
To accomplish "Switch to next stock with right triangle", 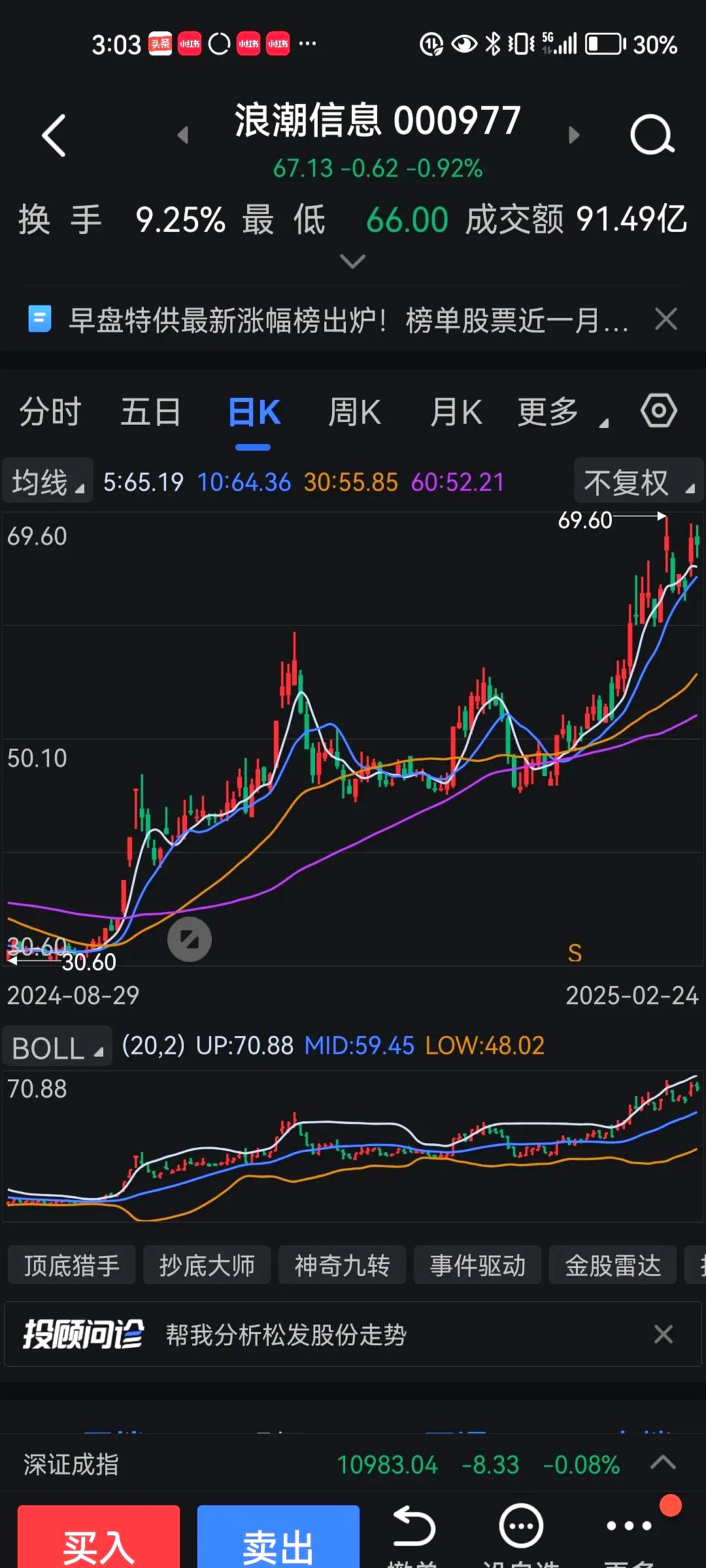I will click(574, 135).
